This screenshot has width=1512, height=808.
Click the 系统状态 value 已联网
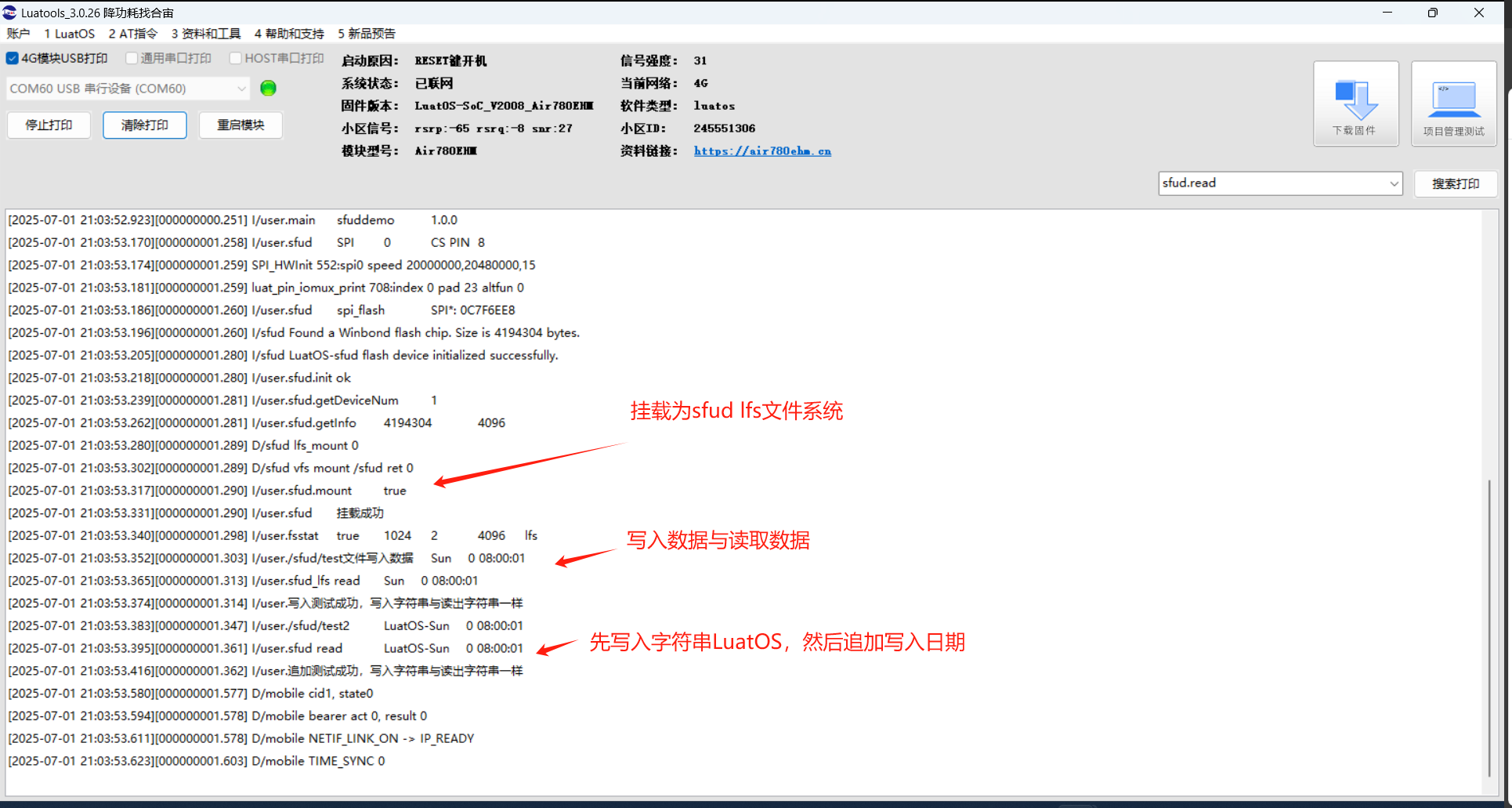(434, 84)
